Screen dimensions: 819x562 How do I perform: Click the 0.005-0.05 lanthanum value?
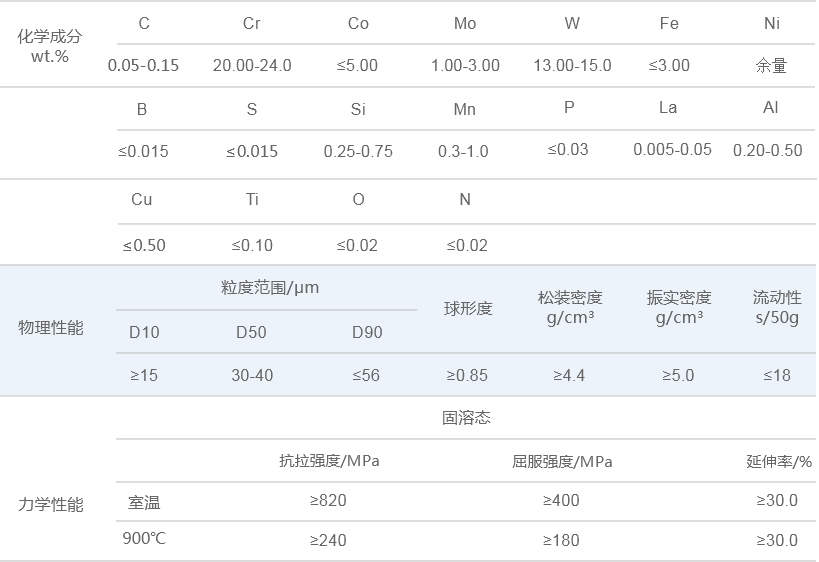(672, 150)
